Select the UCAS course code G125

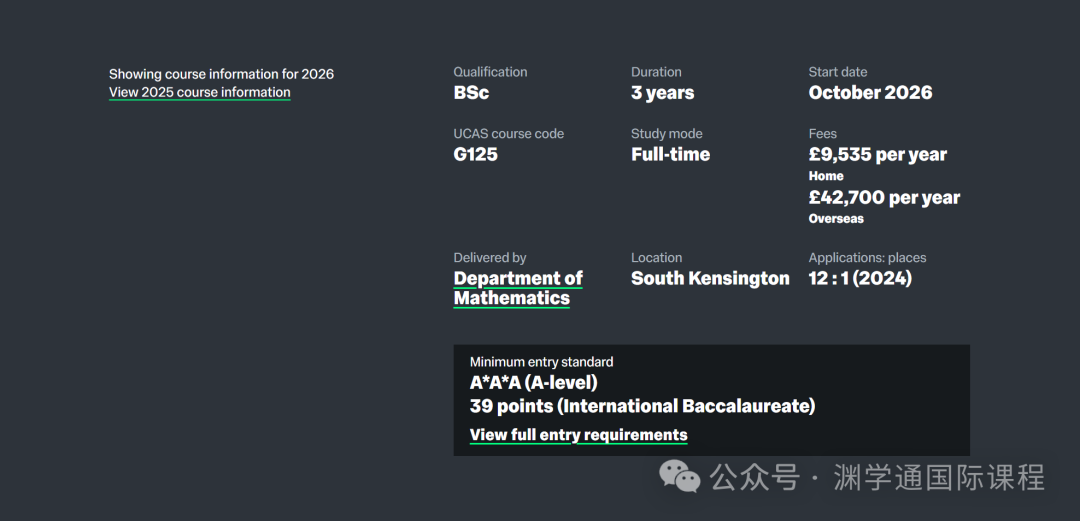[x=475, y=155]
